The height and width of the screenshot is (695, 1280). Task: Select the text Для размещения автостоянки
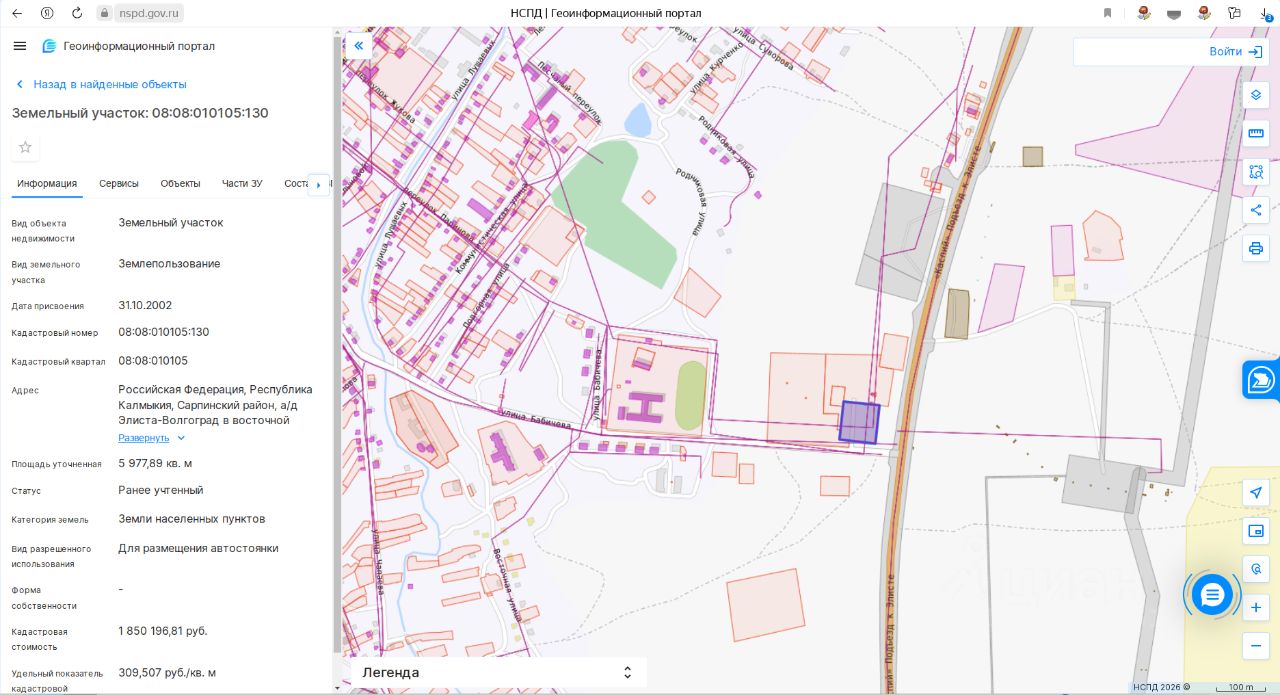[198, 548]
